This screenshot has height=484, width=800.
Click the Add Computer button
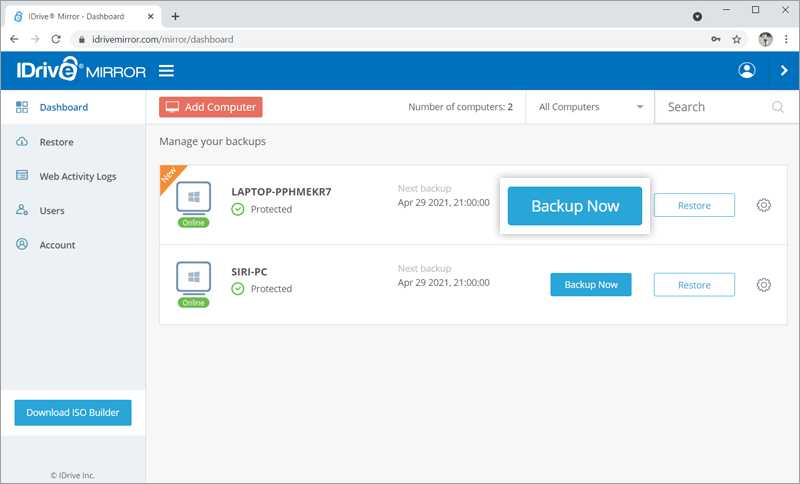tap(211, 107)
